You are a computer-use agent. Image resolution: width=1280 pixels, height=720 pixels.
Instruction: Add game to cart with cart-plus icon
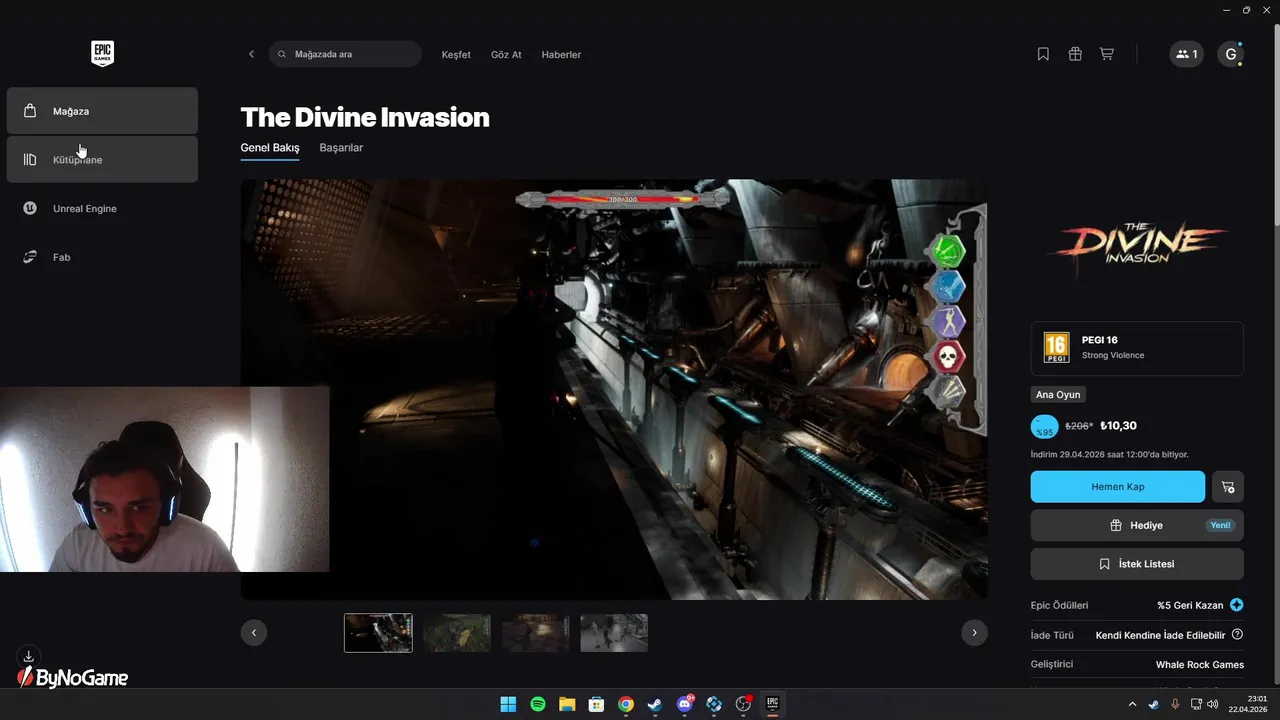tap(1228, 487)
